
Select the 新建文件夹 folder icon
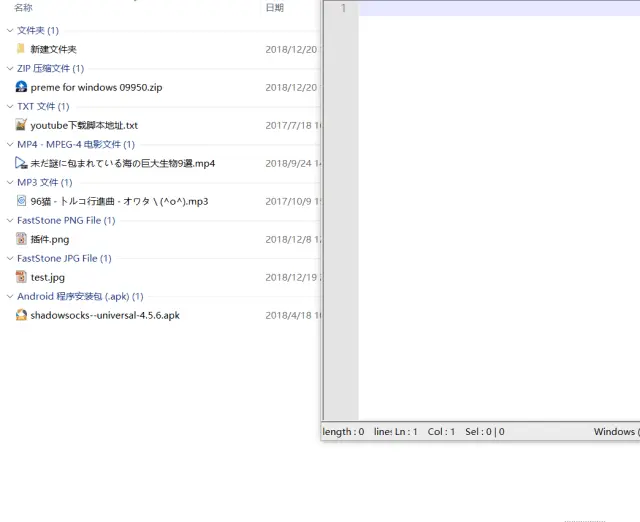(x=20, y=49)
